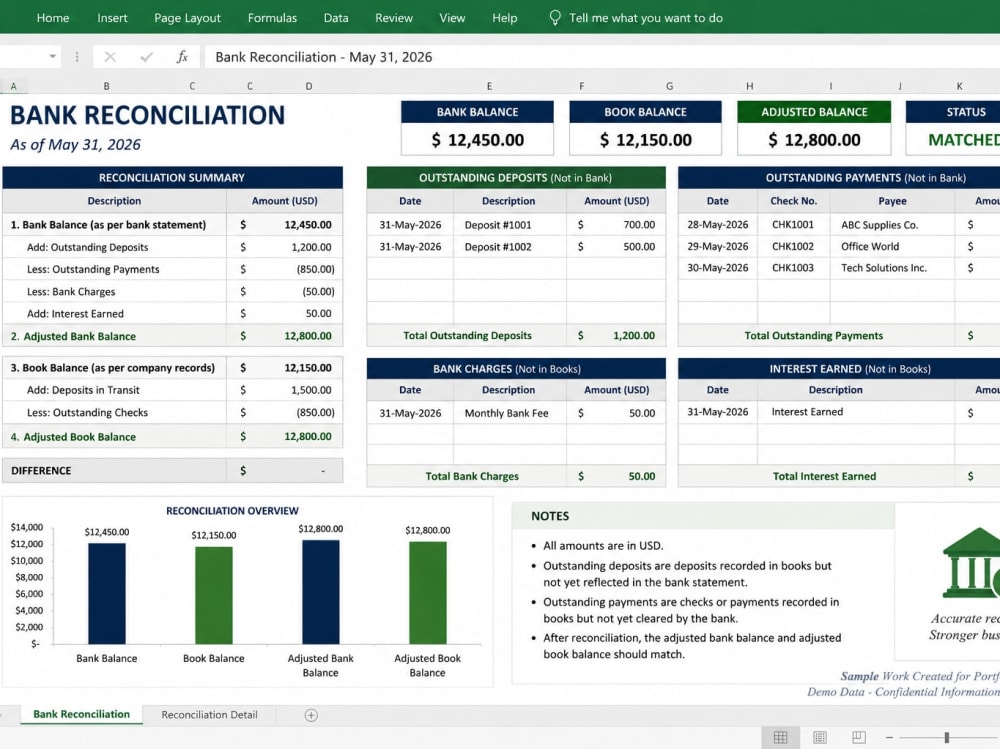The width and height of the screenshot is (1000, 749).
Task: Select the RECONCILIATION OVERVIEW chart title
Action: [x=232, y=511]
